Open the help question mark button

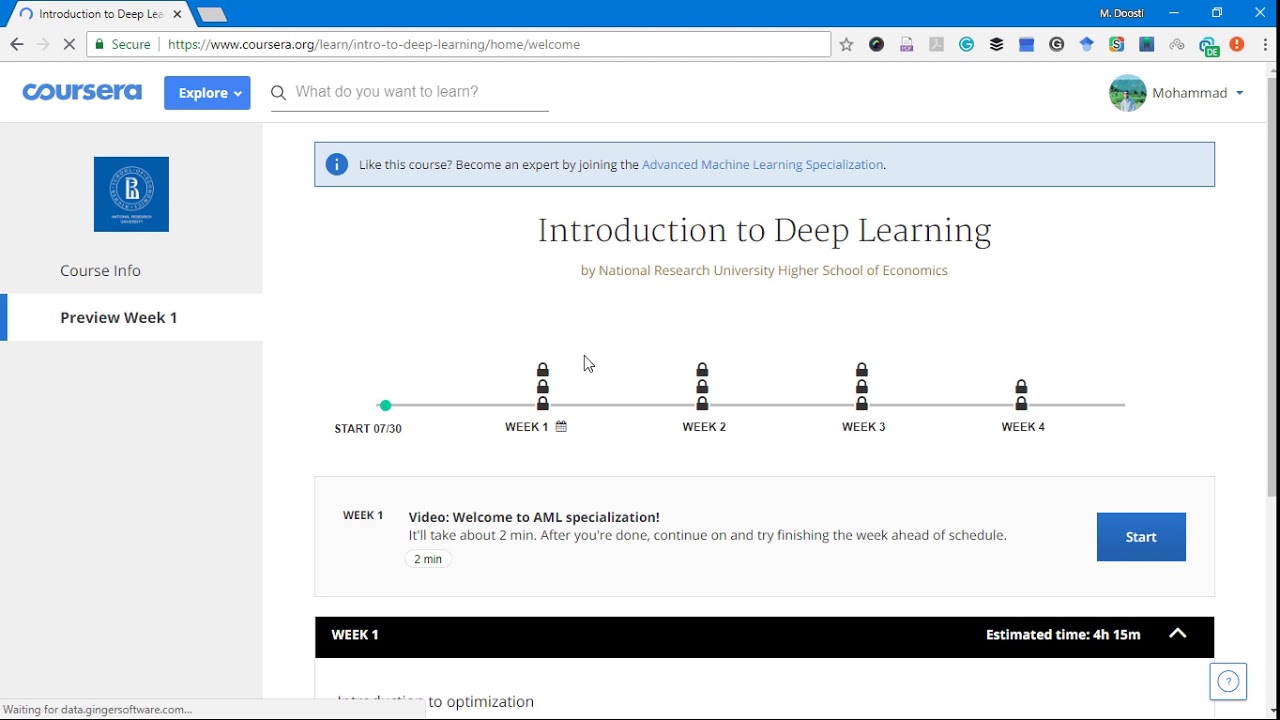[x=1228, y=682]
